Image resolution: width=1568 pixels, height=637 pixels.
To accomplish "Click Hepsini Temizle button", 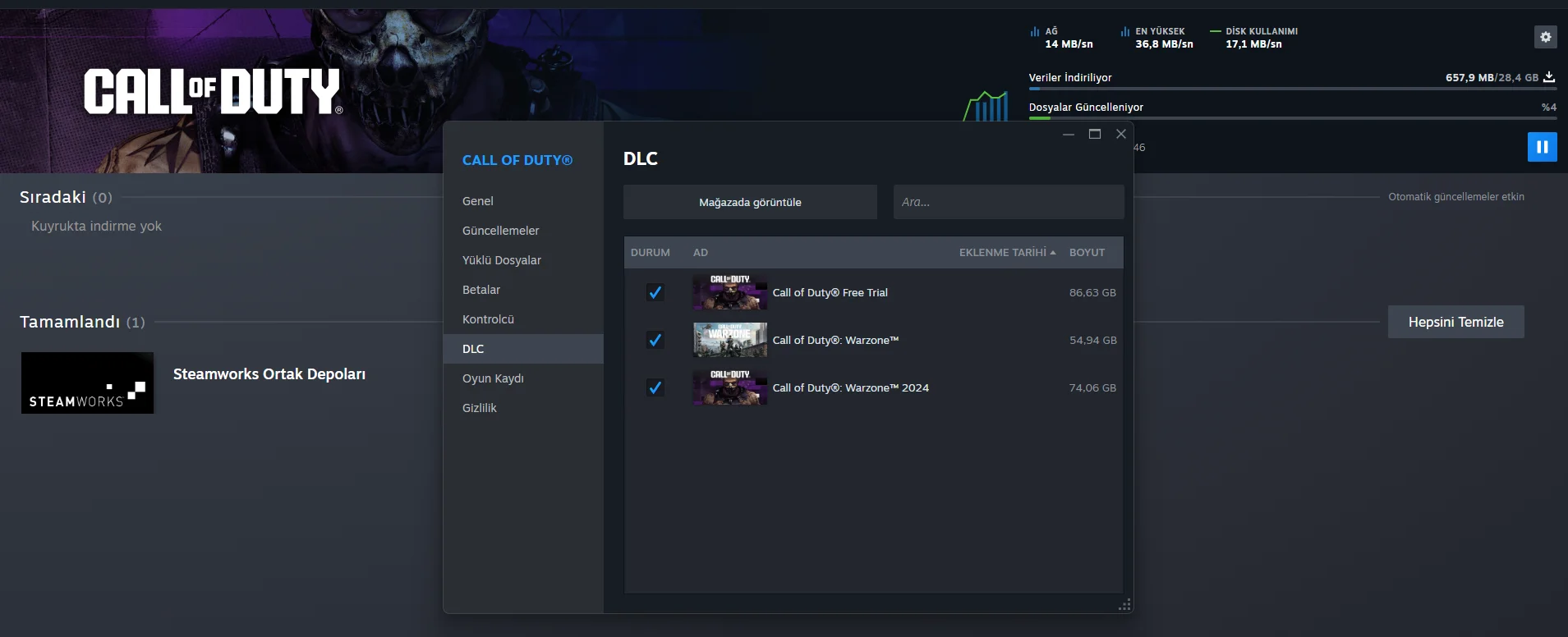I will point(1455,322).
